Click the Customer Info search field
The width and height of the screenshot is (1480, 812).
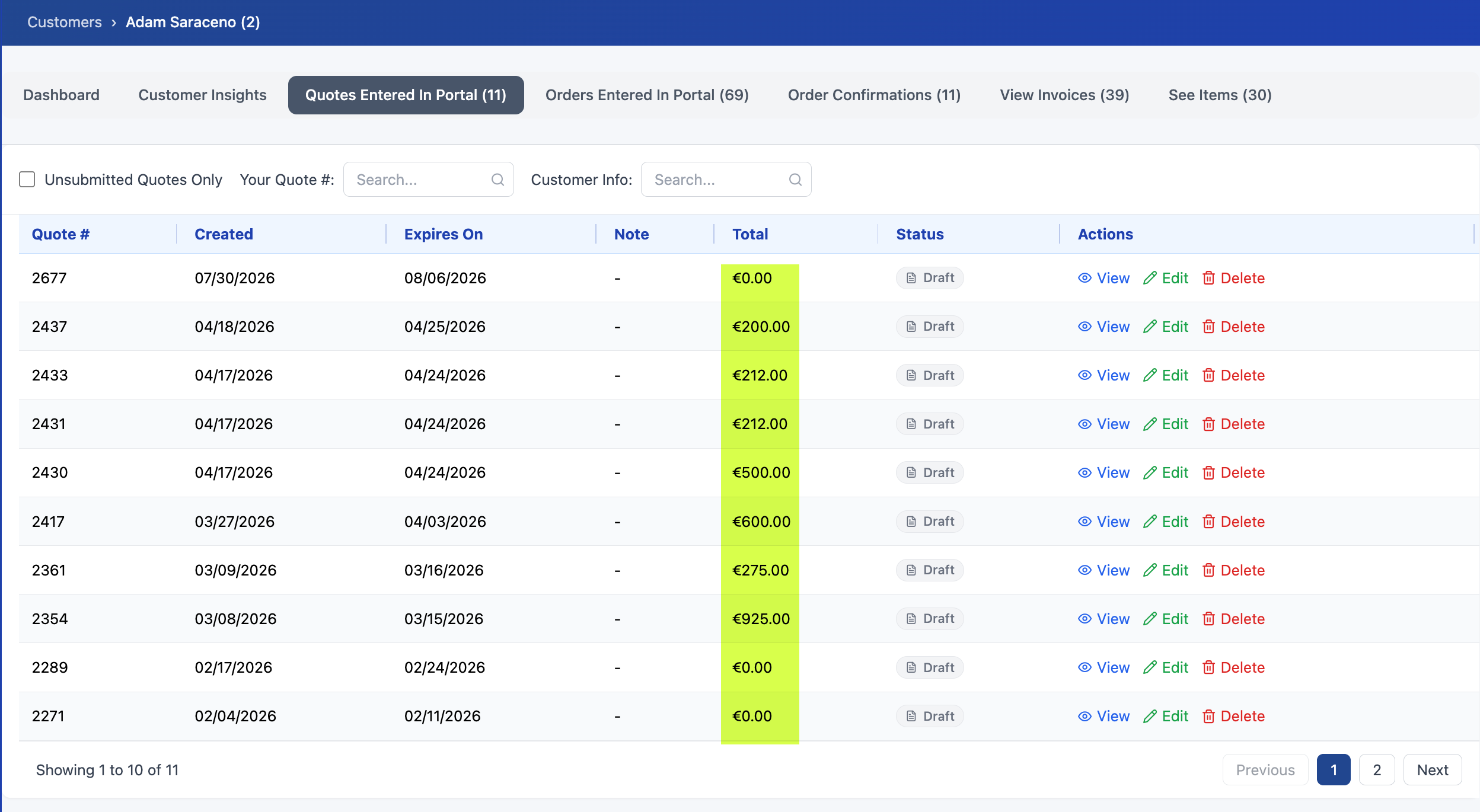pos(726,180)
